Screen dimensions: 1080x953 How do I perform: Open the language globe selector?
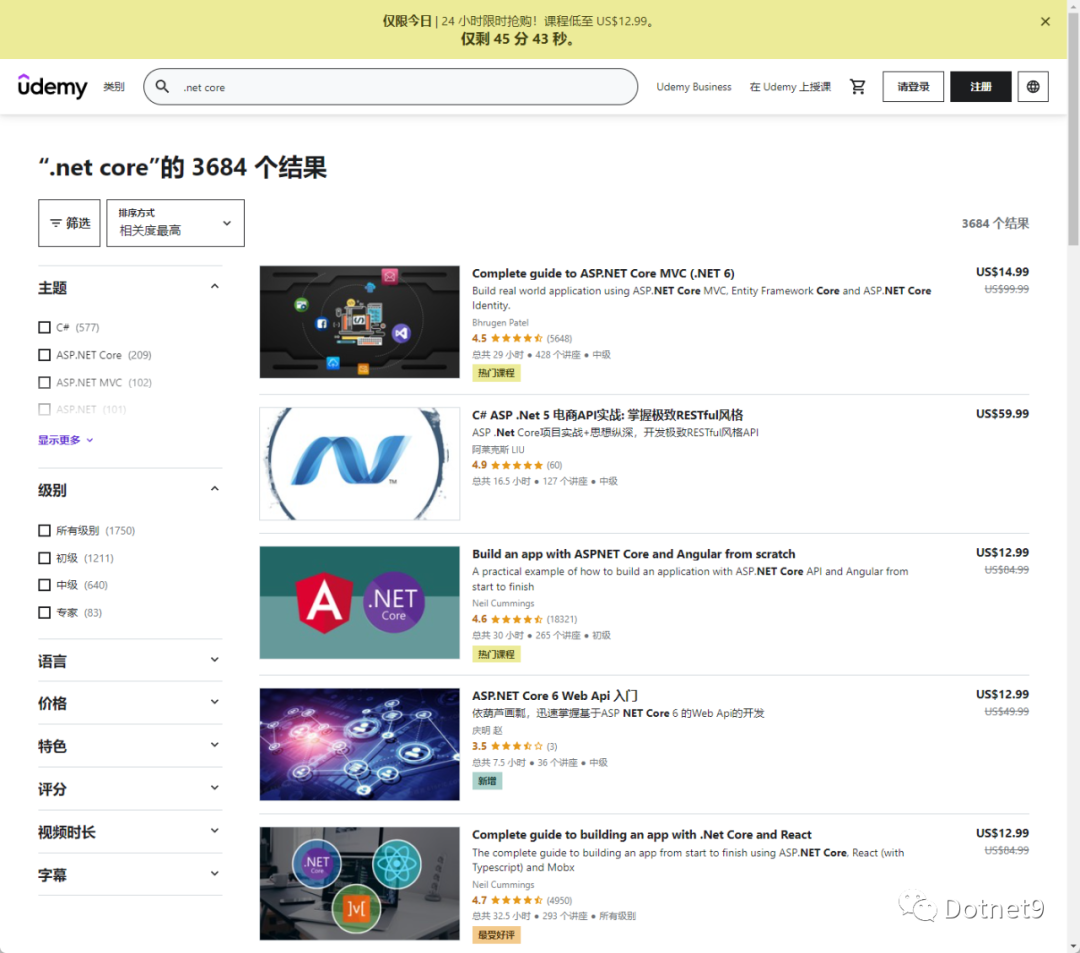point(1032,87)
